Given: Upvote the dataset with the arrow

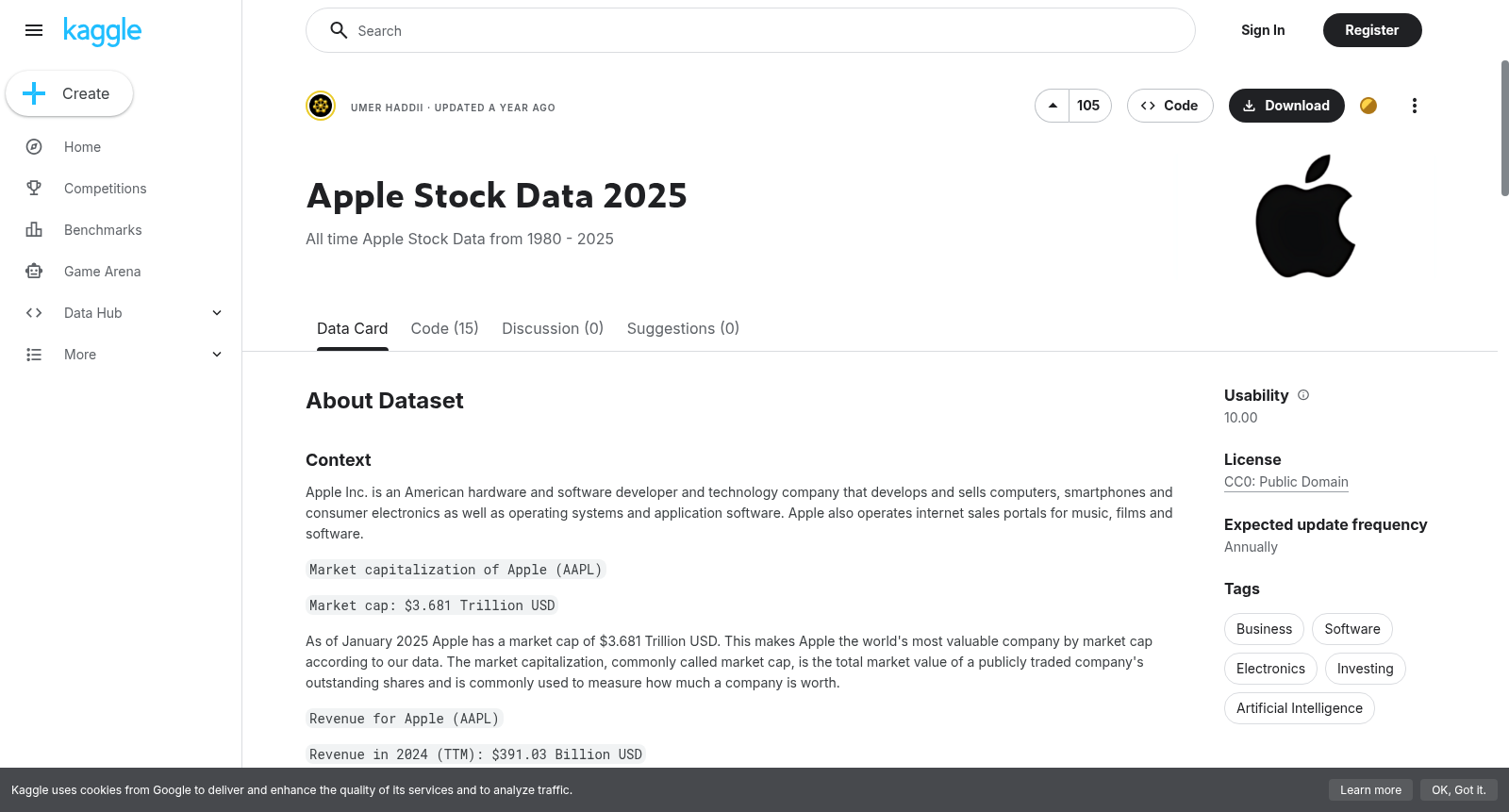Looking at the screenshot, I should (x=1053, y=106).
